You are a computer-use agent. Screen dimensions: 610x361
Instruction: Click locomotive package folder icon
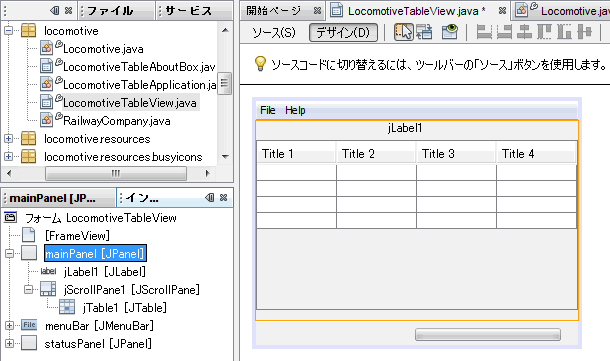(28, 30)
